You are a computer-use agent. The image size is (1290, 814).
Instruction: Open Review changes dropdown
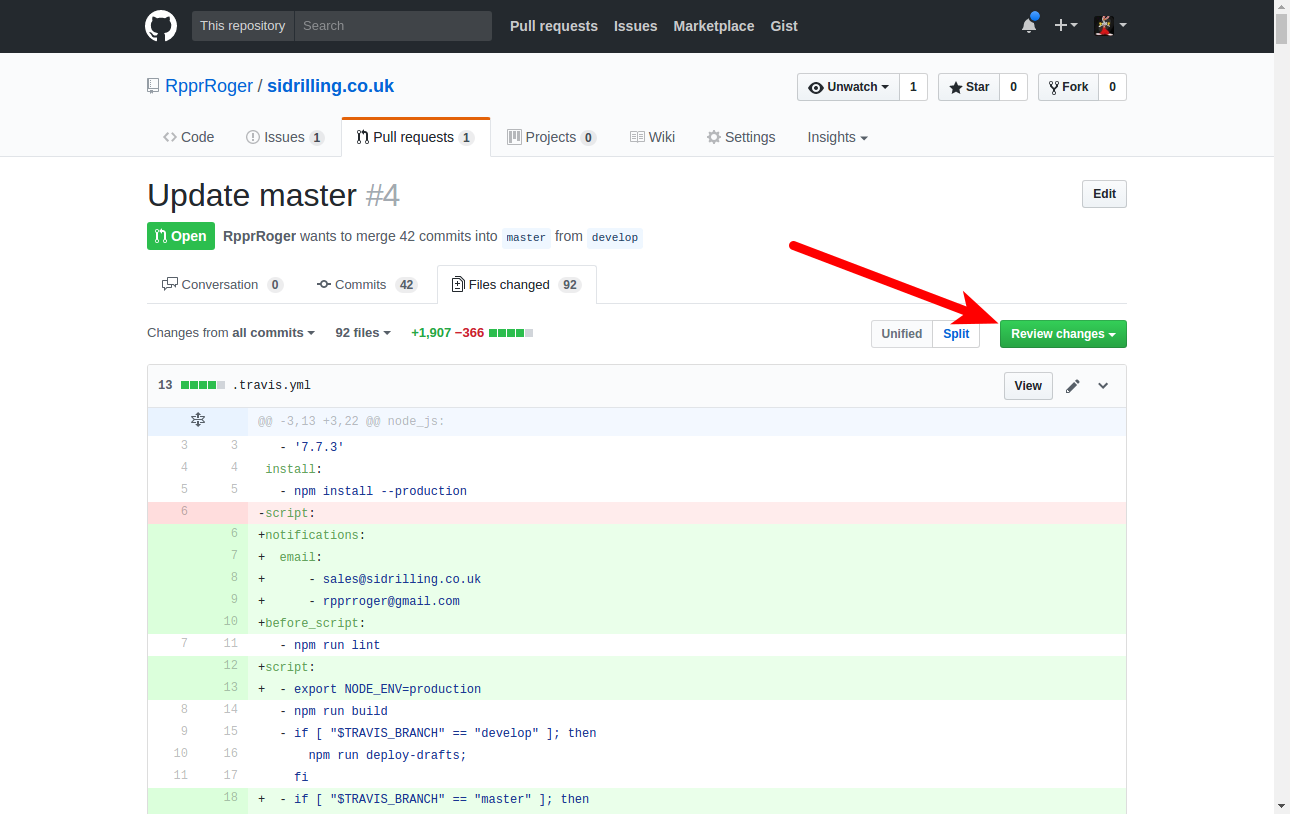(1063, 334)
